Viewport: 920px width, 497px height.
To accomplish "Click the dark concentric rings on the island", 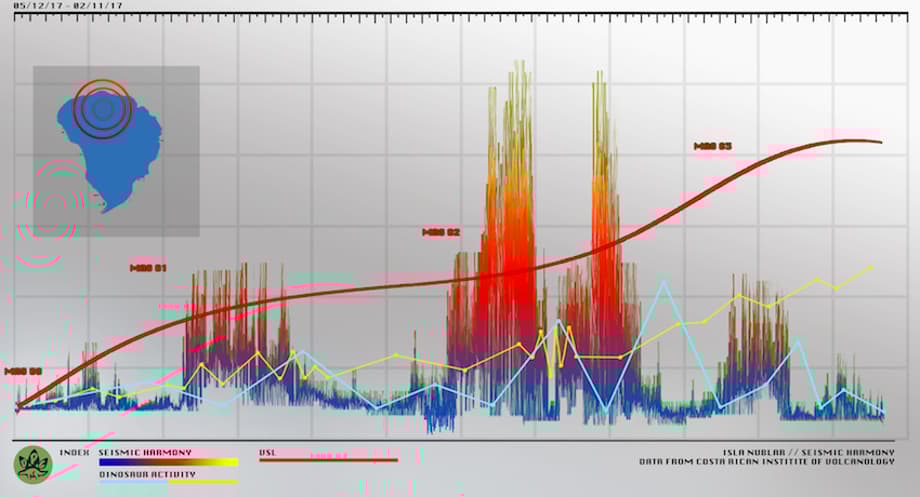I will coord(97,109).
